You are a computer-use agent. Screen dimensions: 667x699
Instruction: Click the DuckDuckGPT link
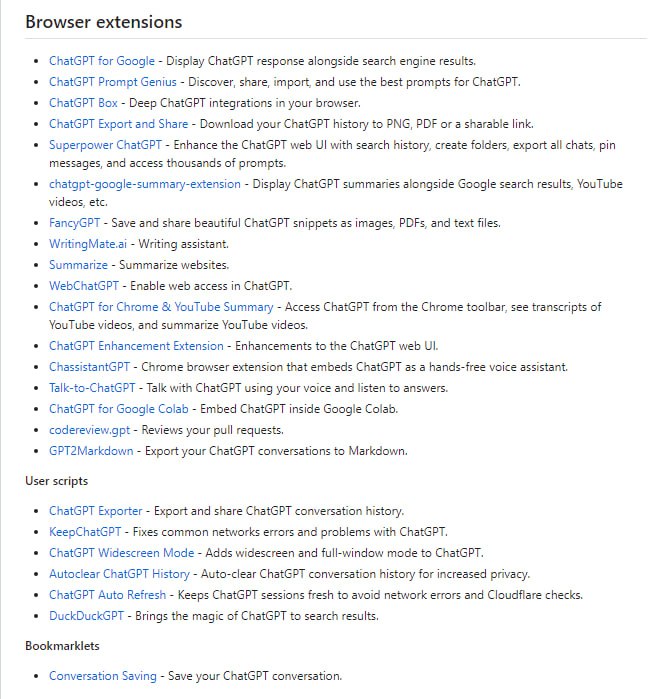(x=87, y=616)
